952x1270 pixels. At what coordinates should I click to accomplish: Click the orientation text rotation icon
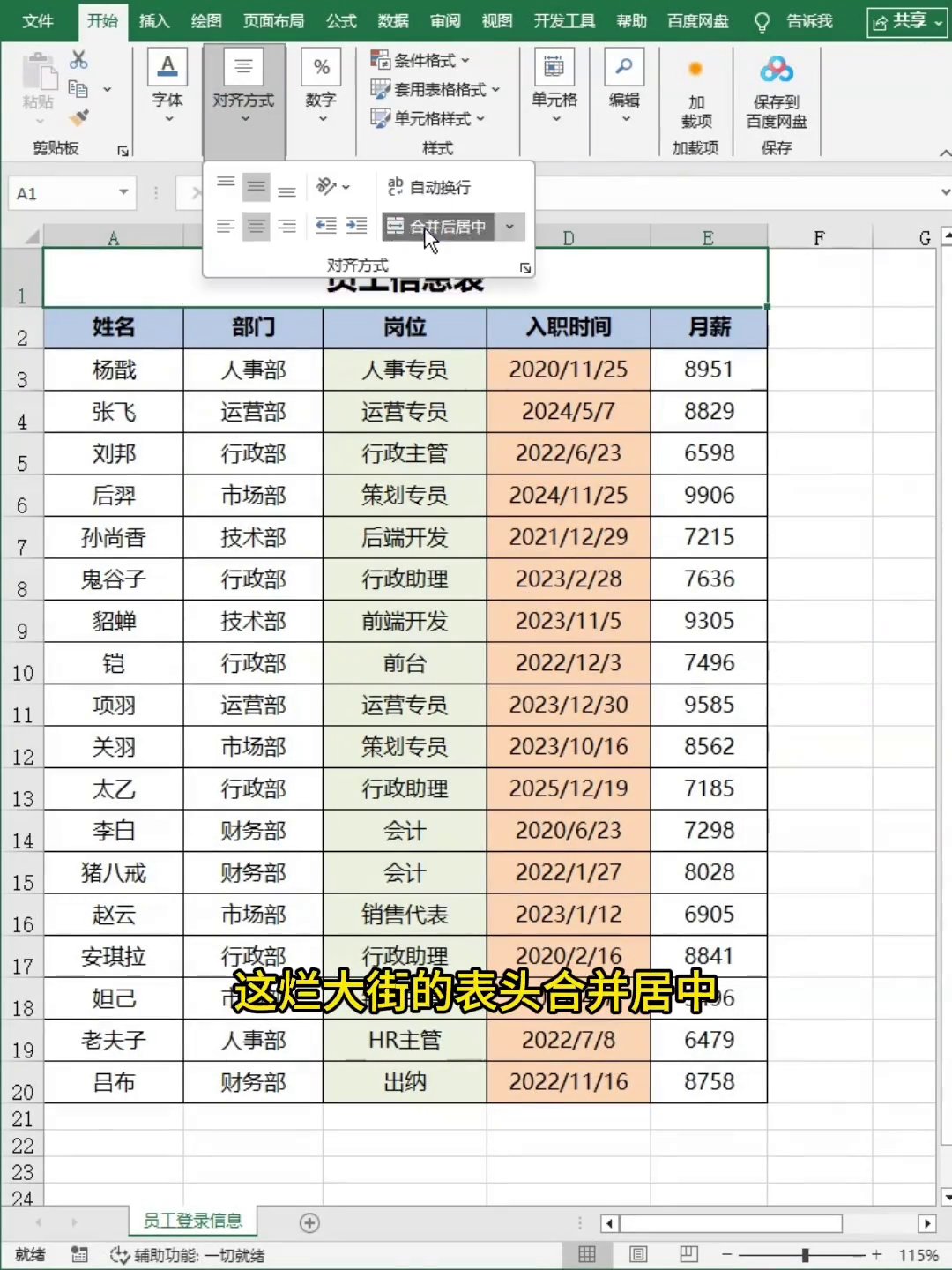(332, 186)
